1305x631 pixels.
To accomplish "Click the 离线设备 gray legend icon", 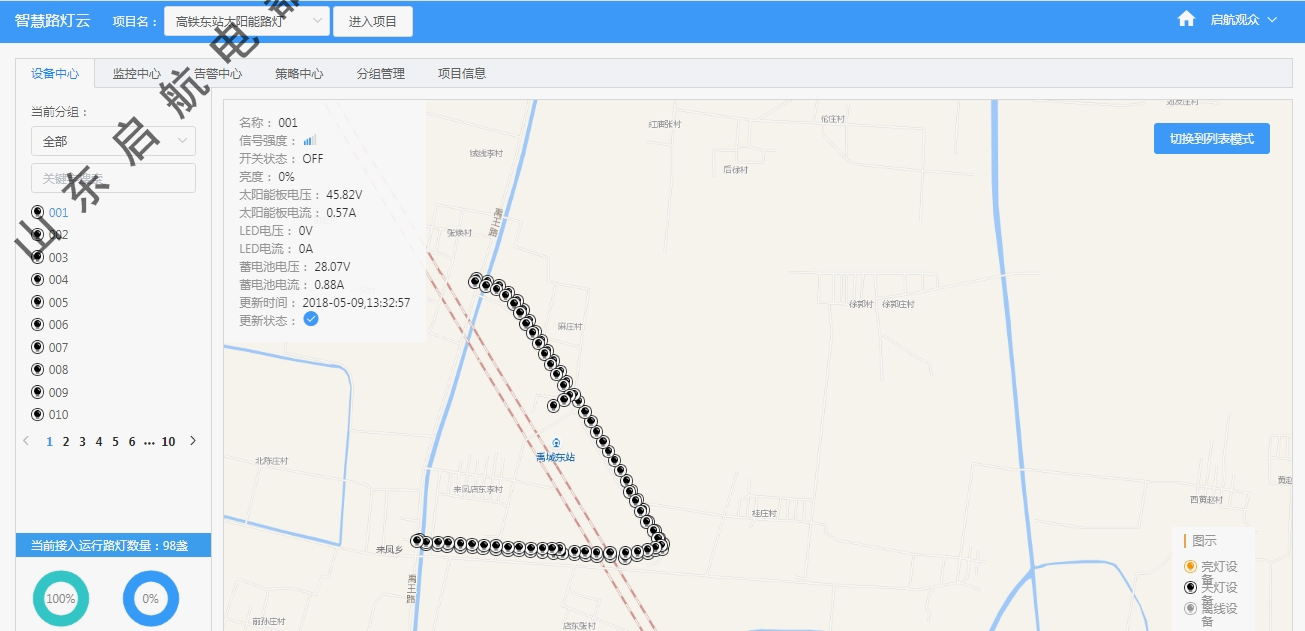I will click(x=1190, y=608).
